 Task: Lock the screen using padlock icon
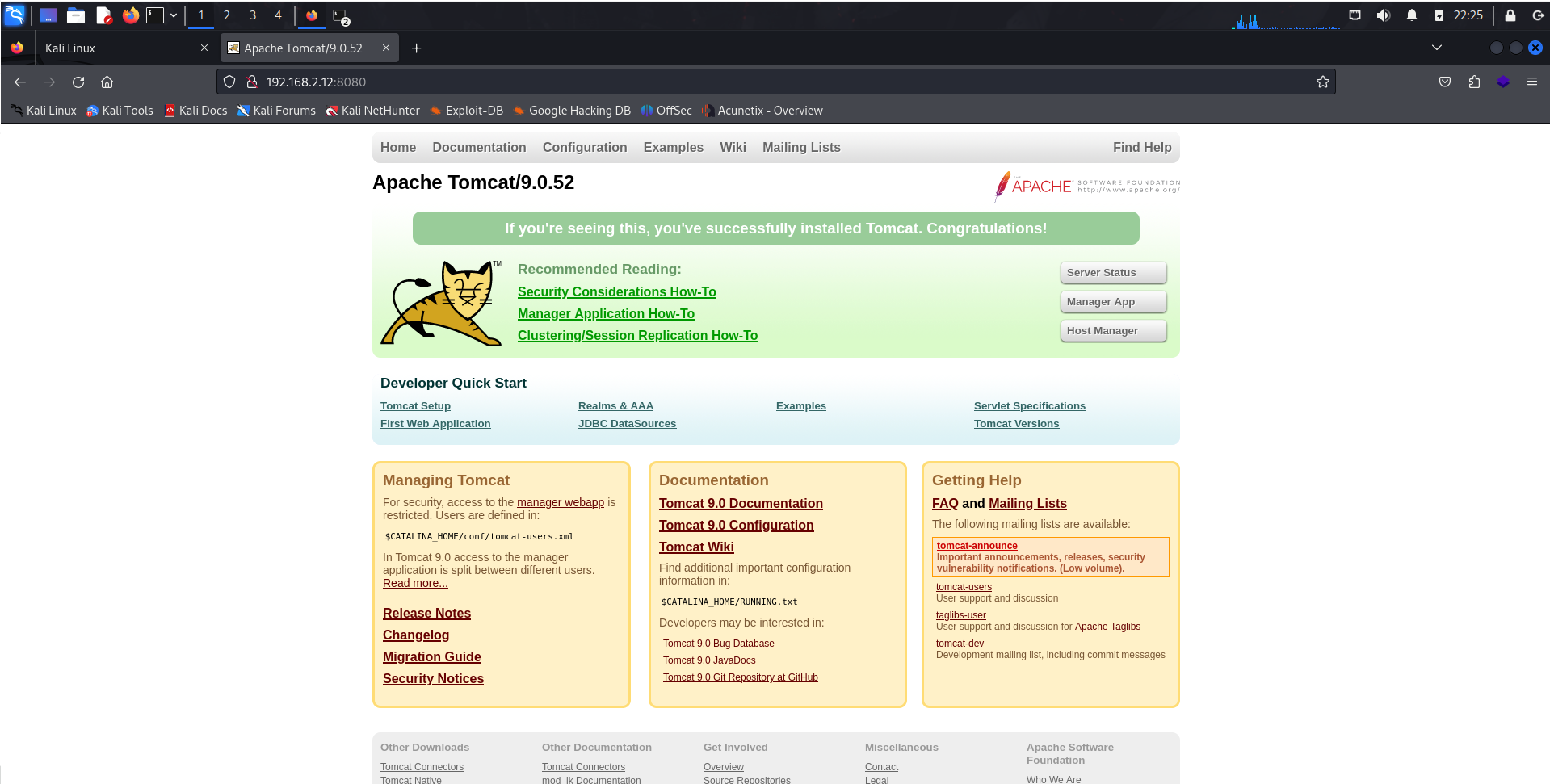pos(1510,15)
